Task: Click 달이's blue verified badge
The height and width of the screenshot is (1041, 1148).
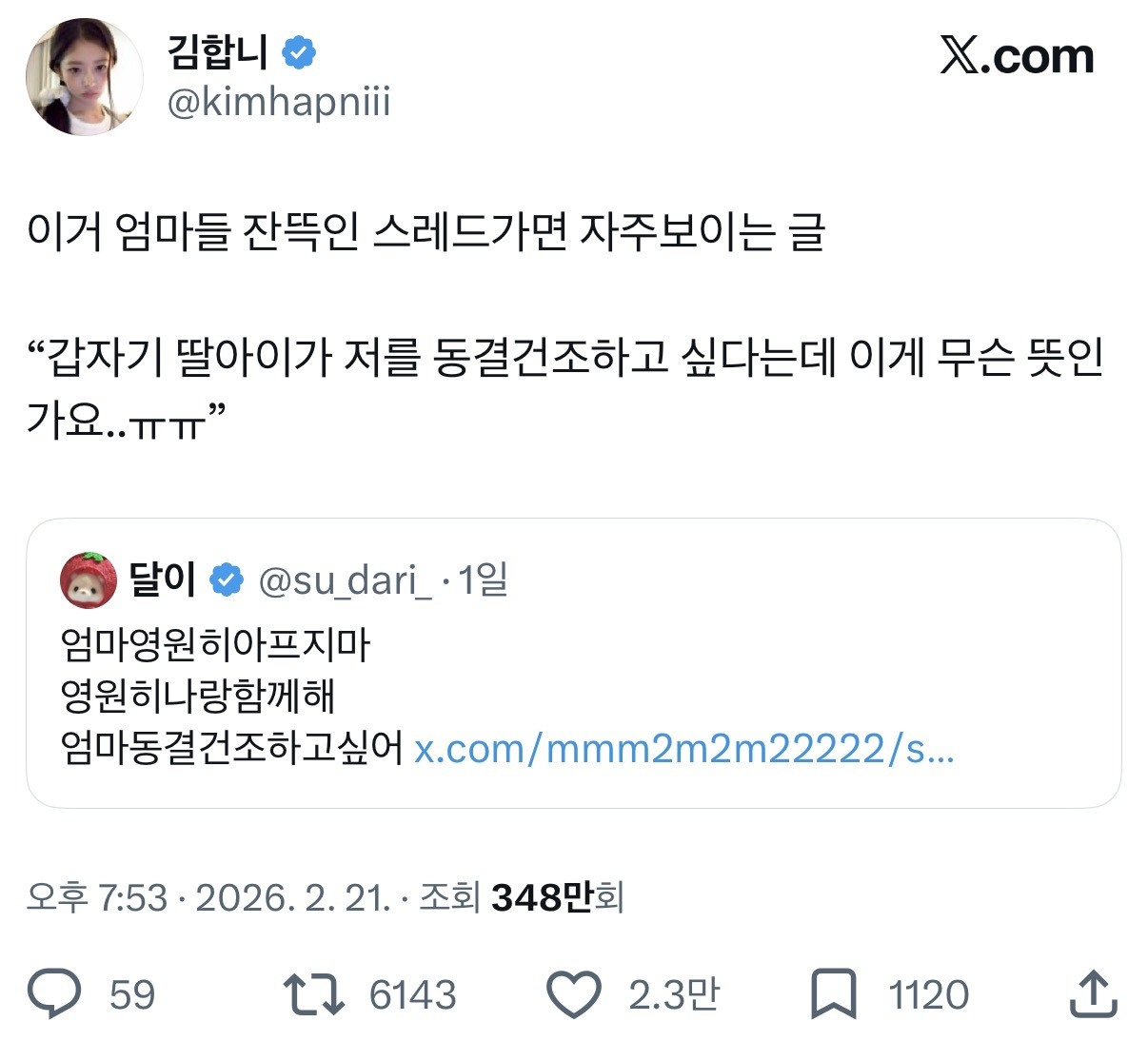Action: [x=227, y=579]
